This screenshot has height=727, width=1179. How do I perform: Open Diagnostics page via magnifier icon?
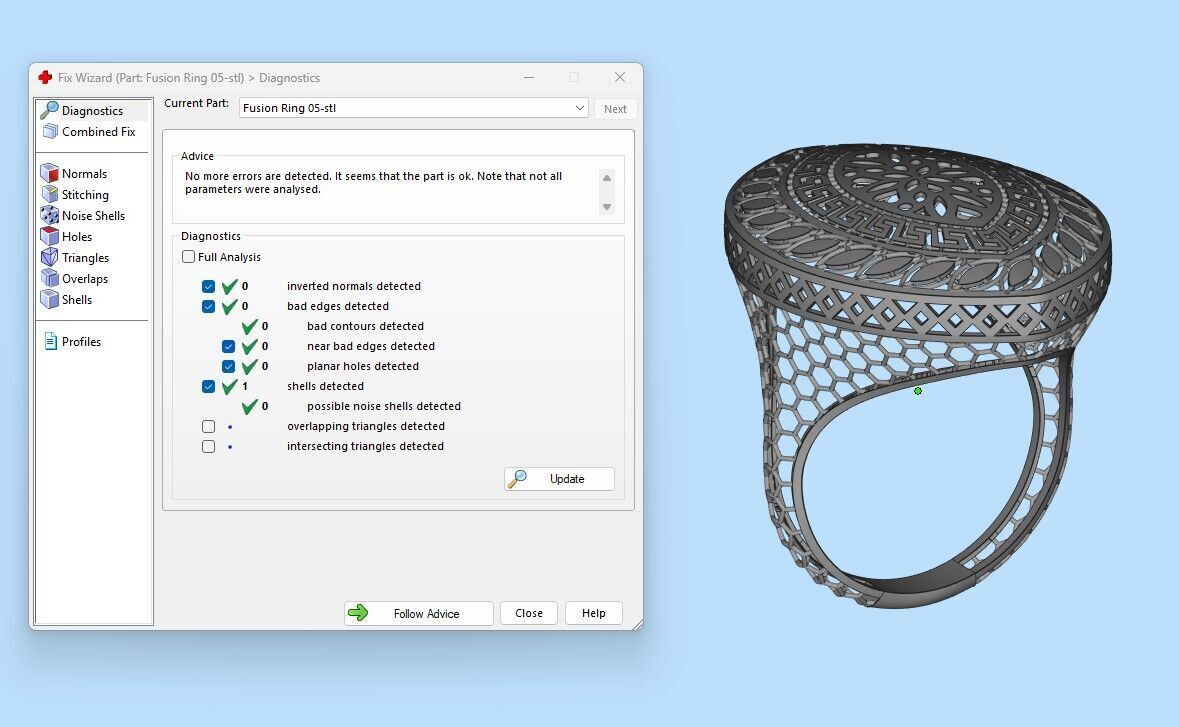(x=50, y=110)
